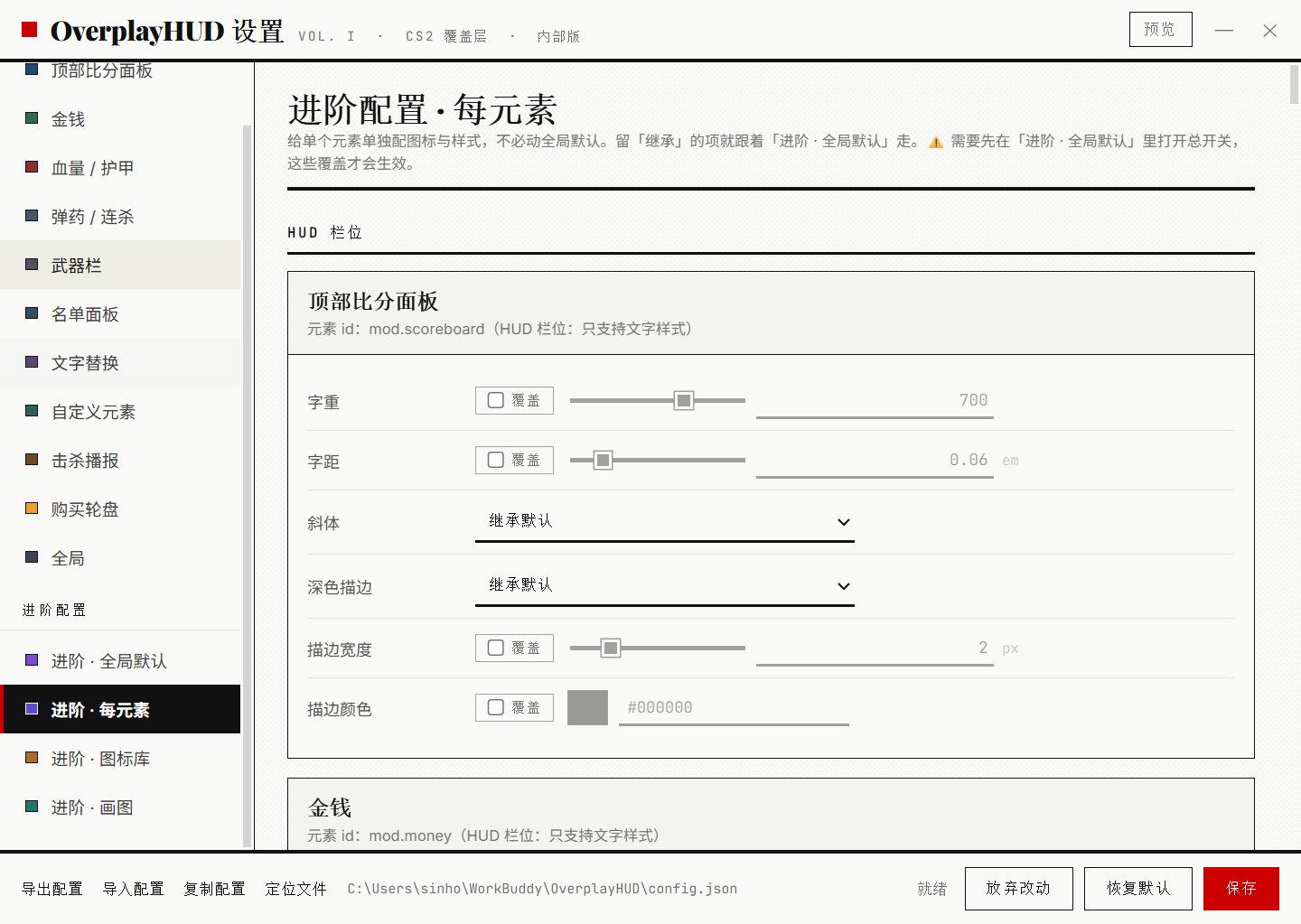Viewport: 1301px width, 924px height.
Task: Enable the 字距 override checkbox
Action: pyautogui.click(x=496, y=460)
